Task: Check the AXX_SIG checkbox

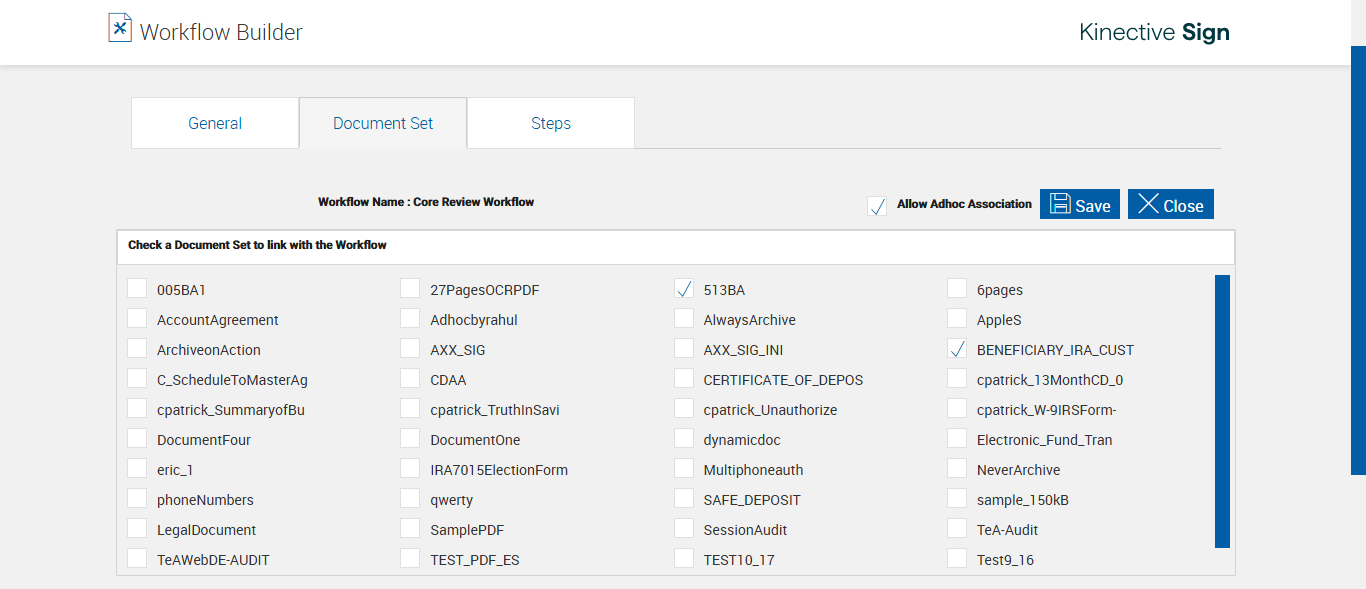Action: point(410,349)
